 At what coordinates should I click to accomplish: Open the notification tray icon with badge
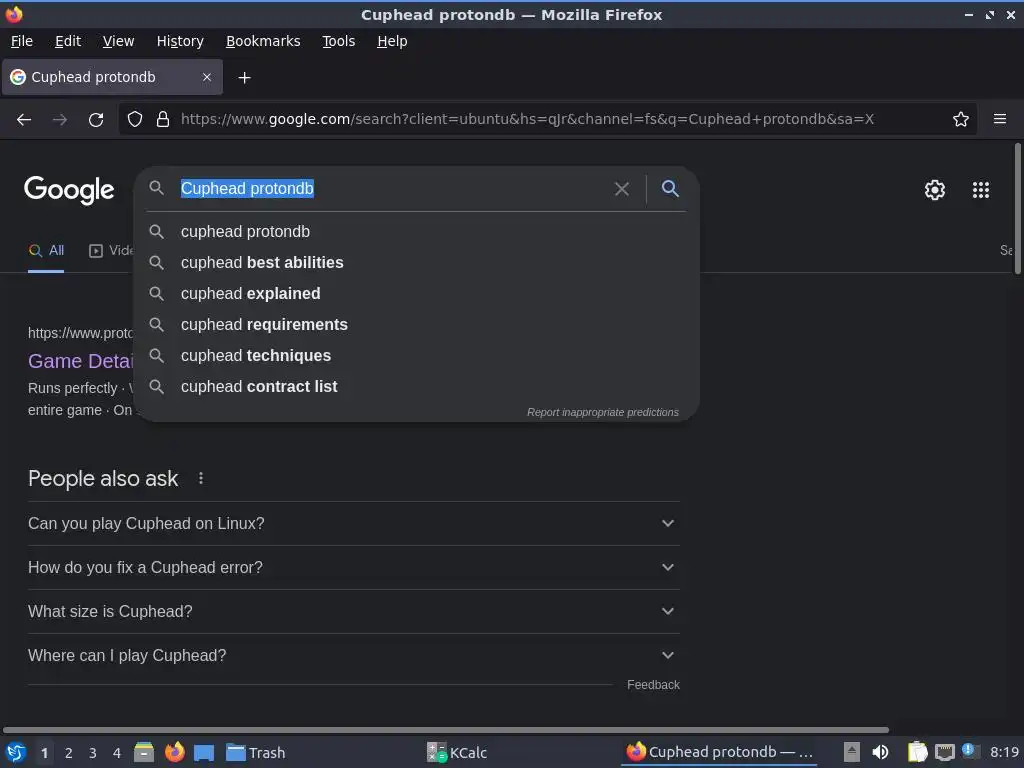click(970, 751)
